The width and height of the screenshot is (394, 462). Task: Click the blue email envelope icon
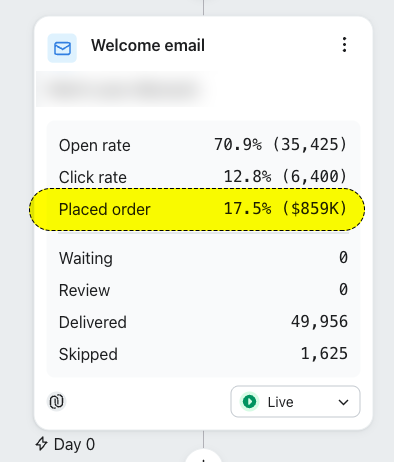pyautogui.click(x=62, y=48)
